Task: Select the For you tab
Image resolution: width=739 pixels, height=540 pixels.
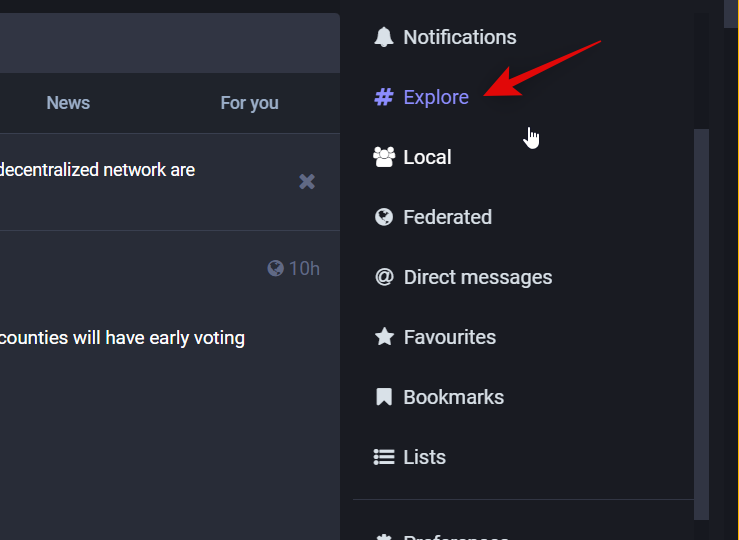Action: [249, 103]
